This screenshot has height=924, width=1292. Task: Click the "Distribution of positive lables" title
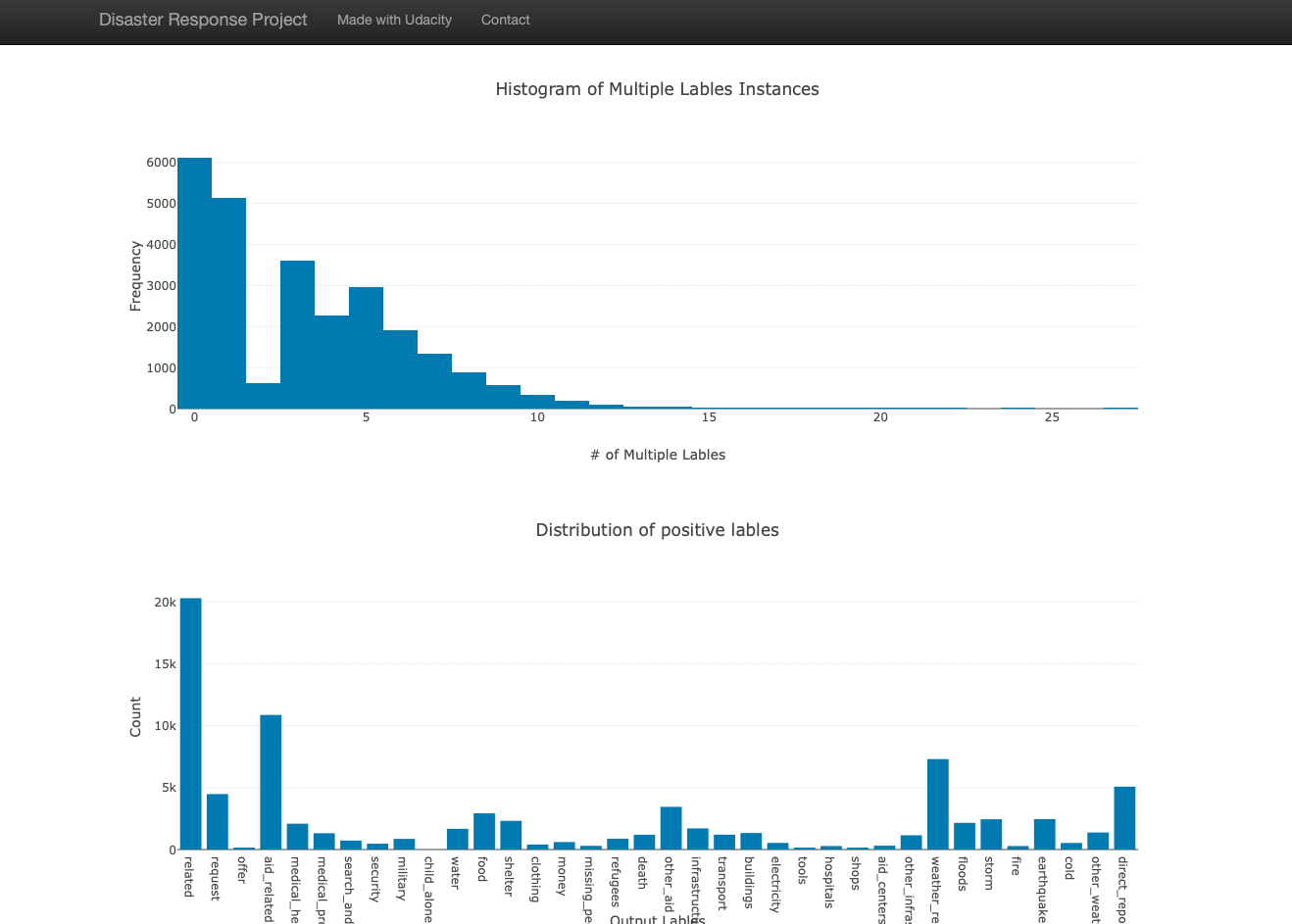coord(657,529)
